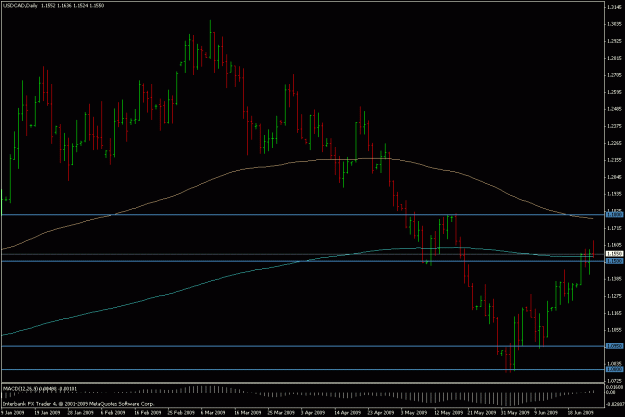The width and height of the screenshot is (625, 417).
Task: Select the 1.1800 horizontal line price tag
Action: 614,215
